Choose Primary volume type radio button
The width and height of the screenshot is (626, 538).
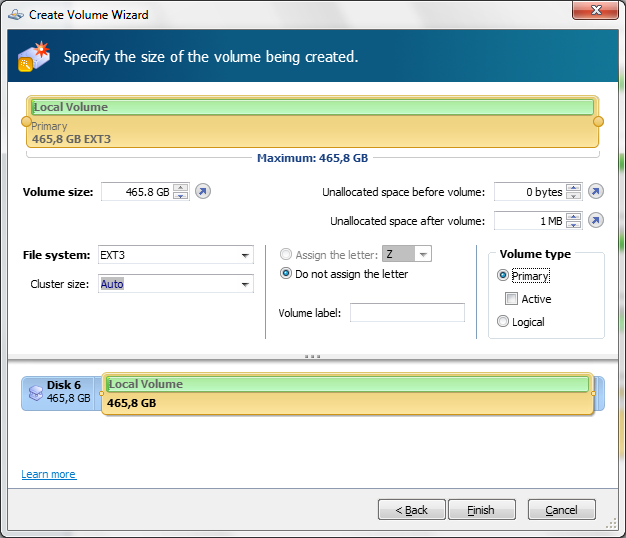503,275
